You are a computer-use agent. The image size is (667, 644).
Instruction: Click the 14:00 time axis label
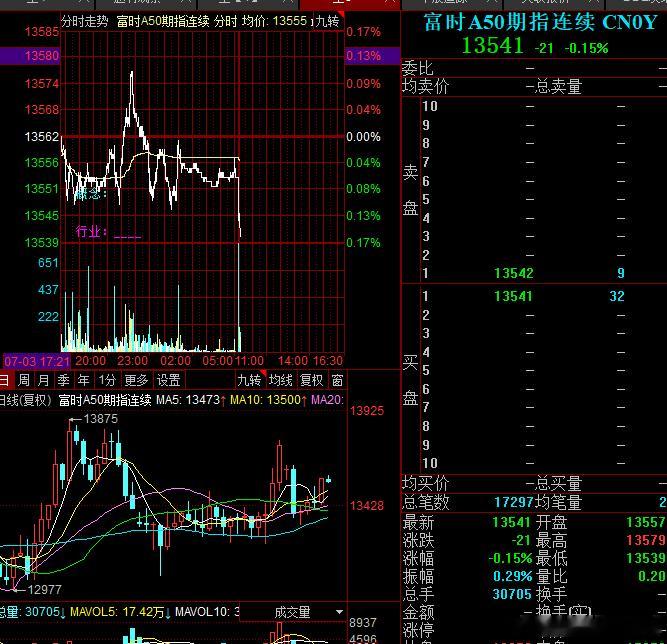tap(293, 361)
